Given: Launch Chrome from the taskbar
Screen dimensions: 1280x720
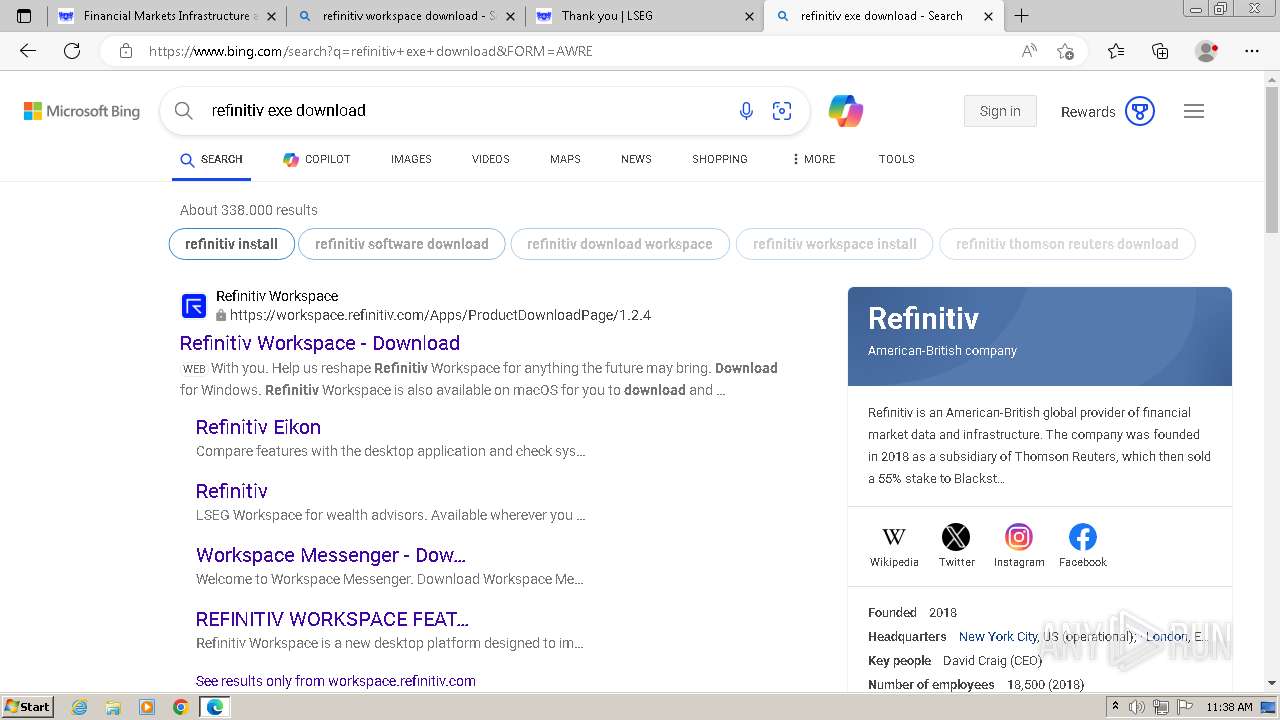Looking at the screenshot, I should (x=180, y=707).
